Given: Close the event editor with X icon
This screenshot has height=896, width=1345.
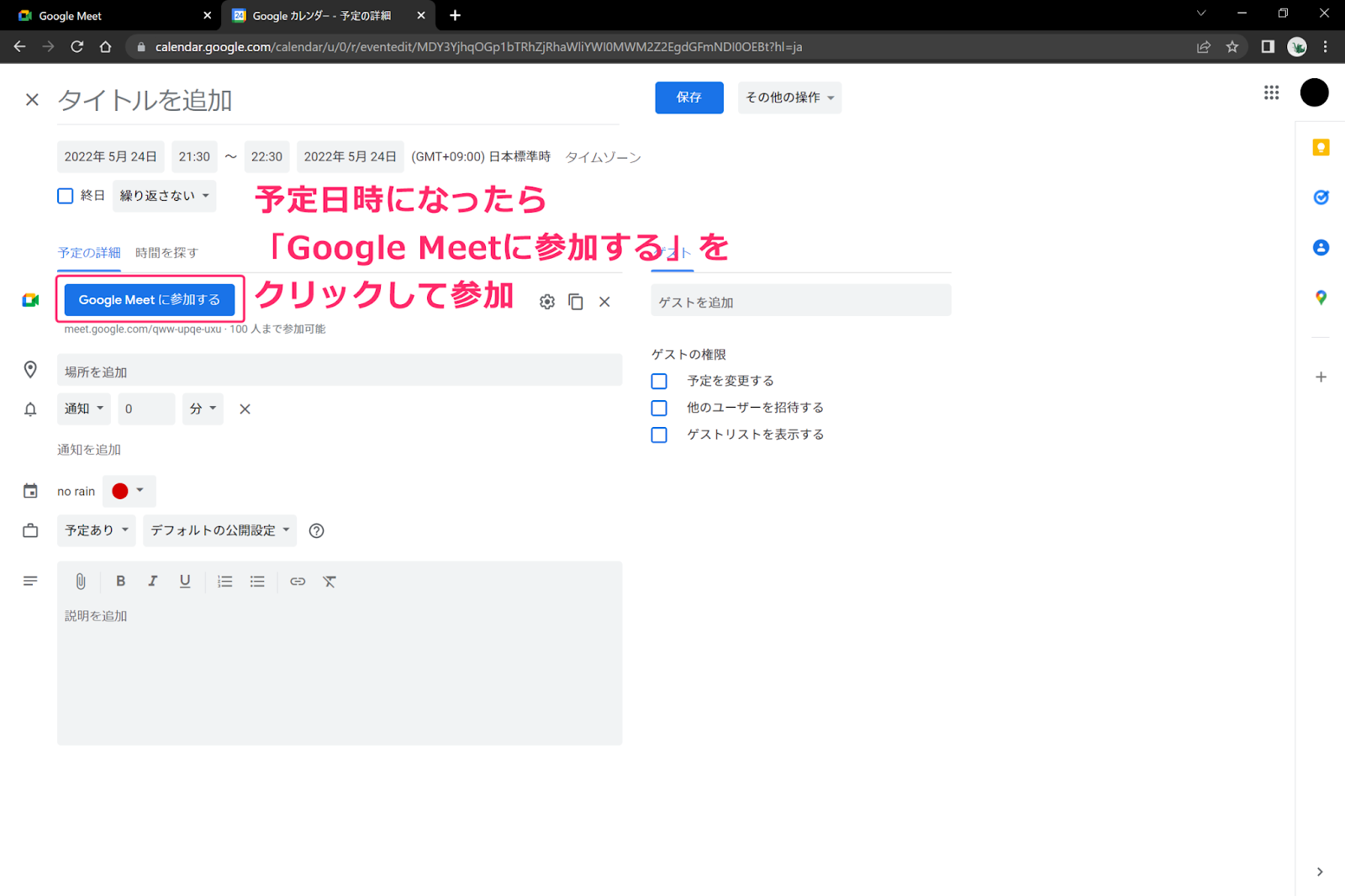Looking at the screenshot, I should (x=32, y=100).
